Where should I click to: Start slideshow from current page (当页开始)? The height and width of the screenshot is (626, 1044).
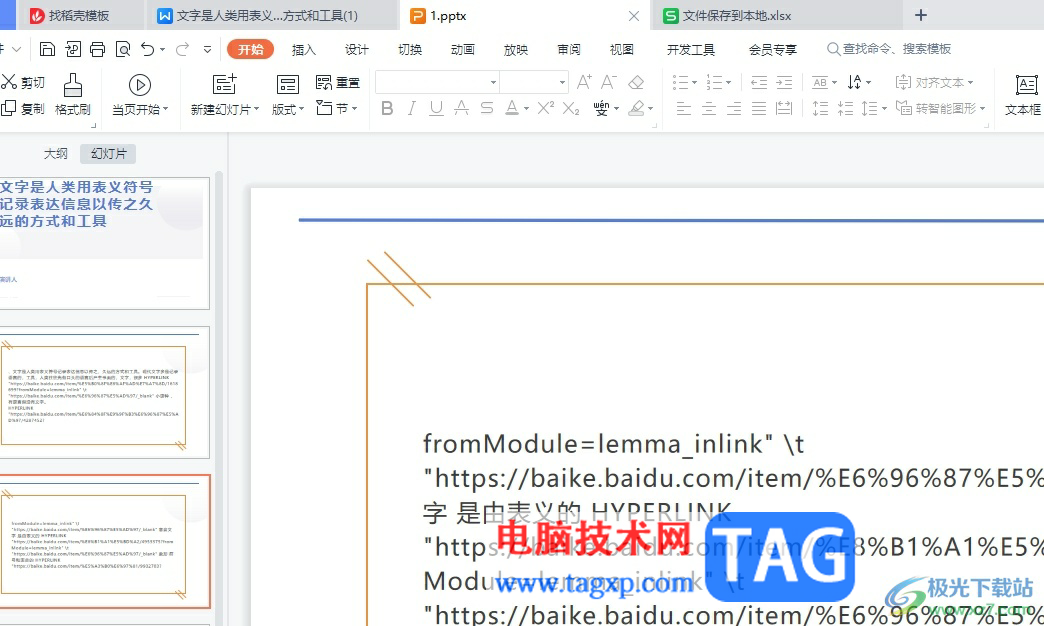pos(140,95)
